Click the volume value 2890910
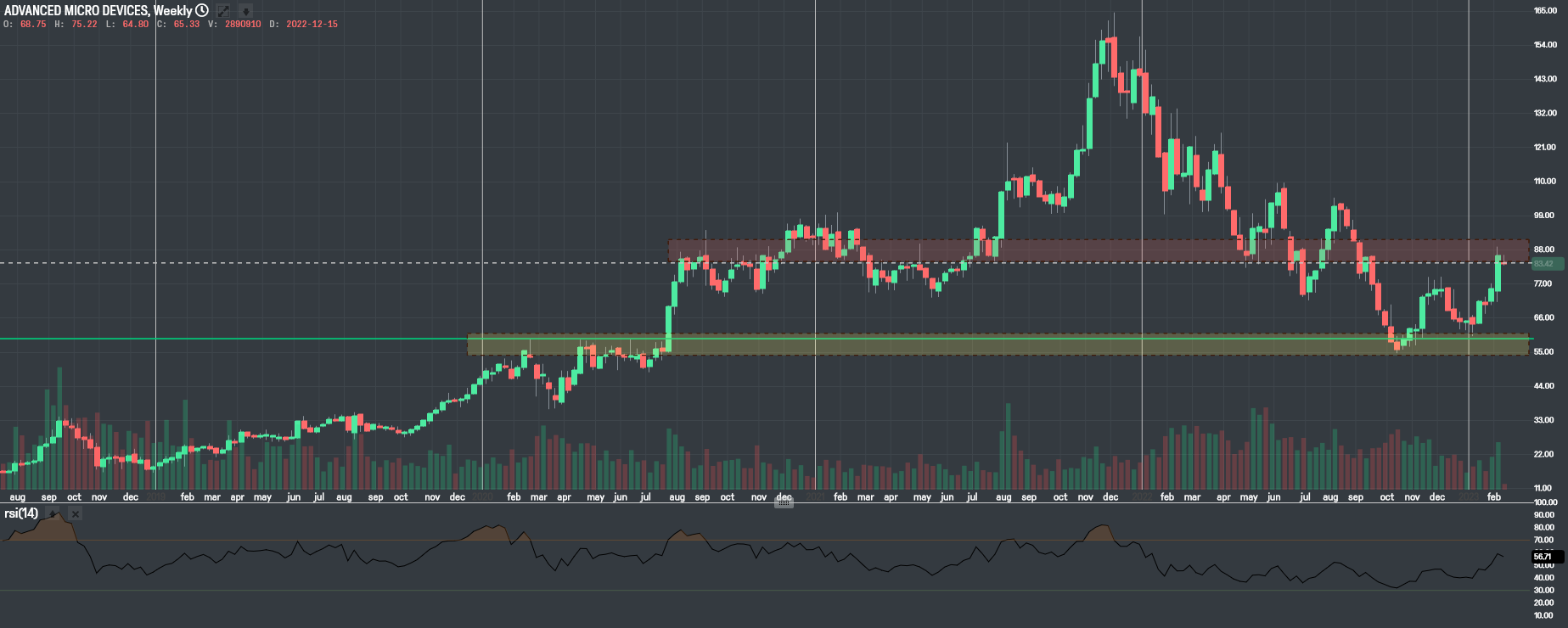The image size is (1568, 628). coord(243,24)
